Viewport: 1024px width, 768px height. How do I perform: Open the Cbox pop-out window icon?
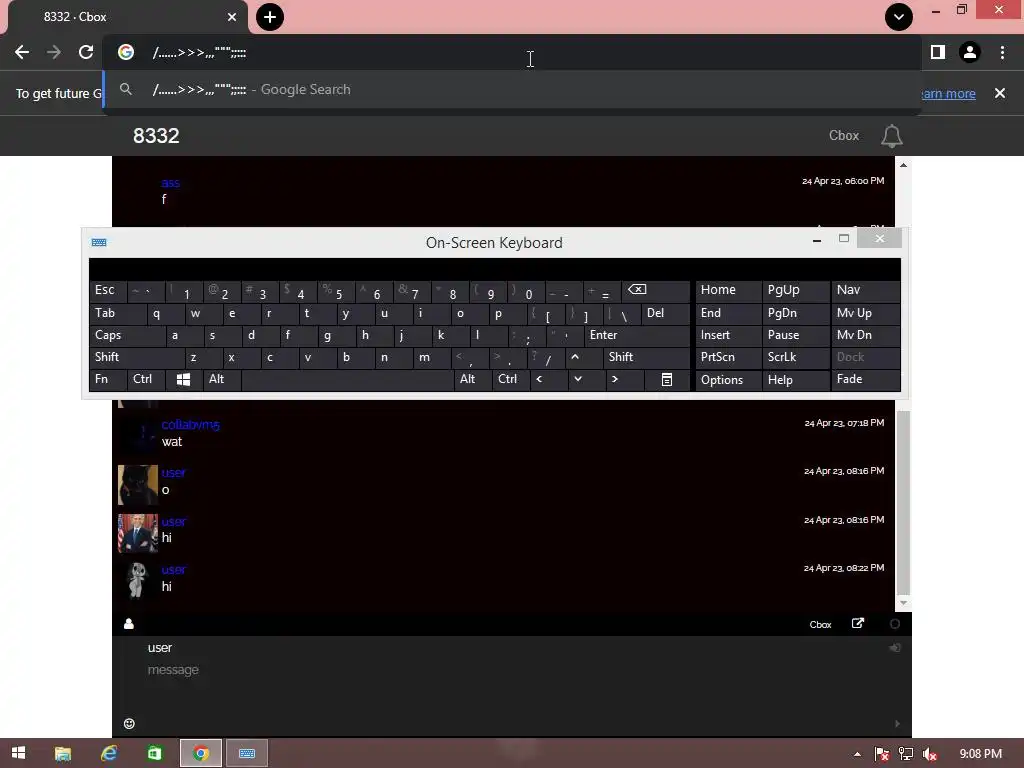858,624
